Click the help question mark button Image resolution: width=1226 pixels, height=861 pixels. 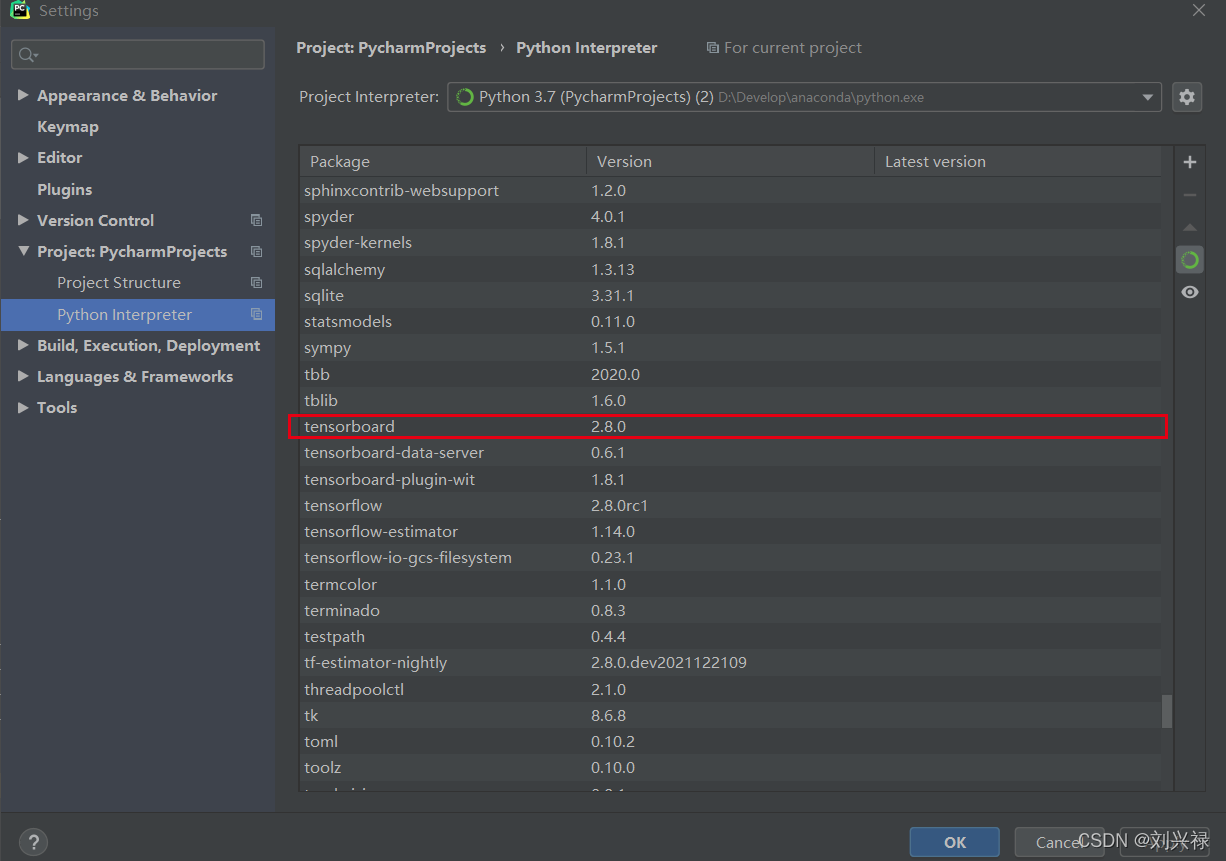pos(33,842)
